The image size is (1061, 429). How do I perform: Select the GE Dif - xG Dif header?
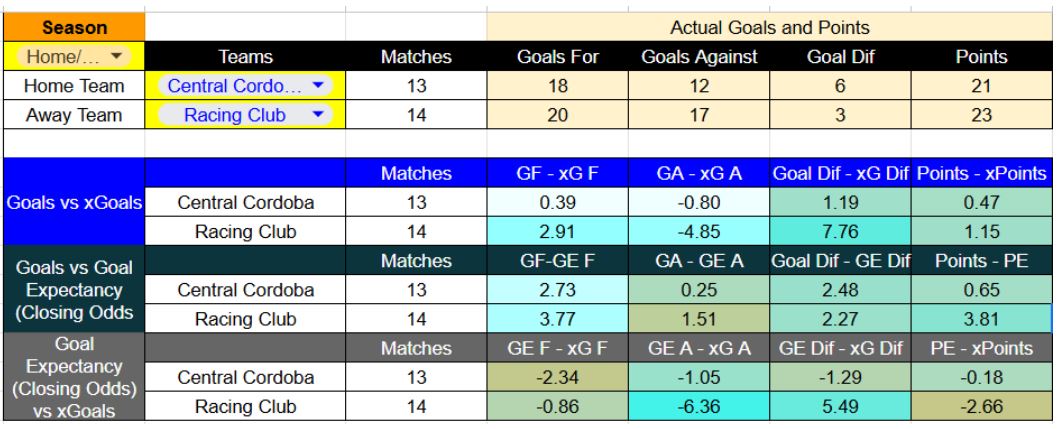(839, 348)
